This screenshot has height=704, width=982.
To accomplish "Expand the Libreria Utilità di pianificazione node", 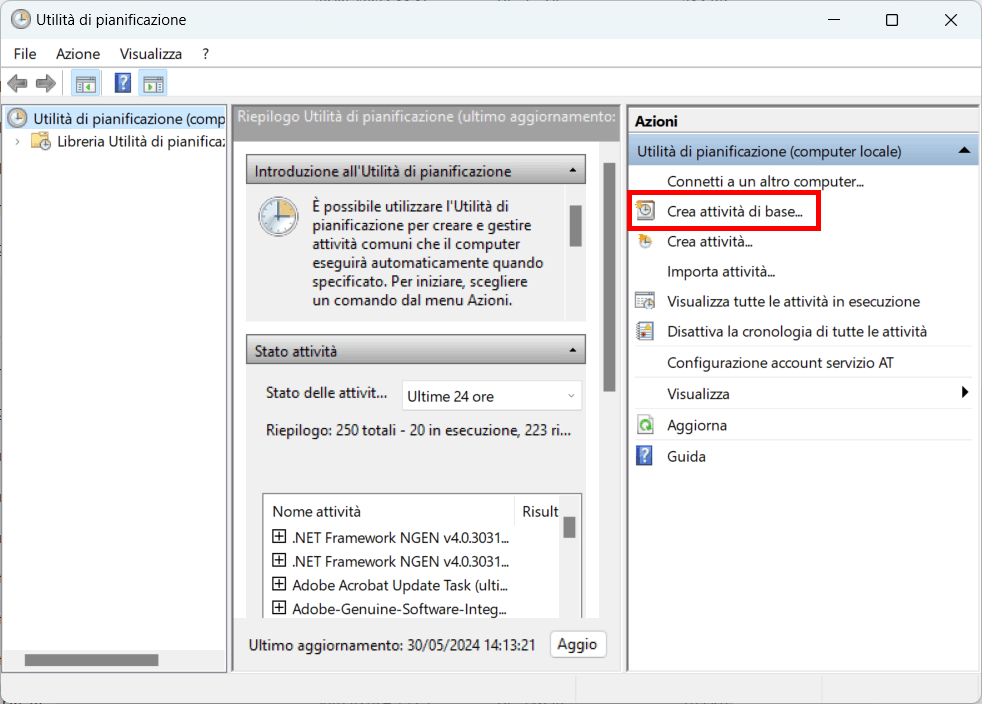I will coord(18,142).
